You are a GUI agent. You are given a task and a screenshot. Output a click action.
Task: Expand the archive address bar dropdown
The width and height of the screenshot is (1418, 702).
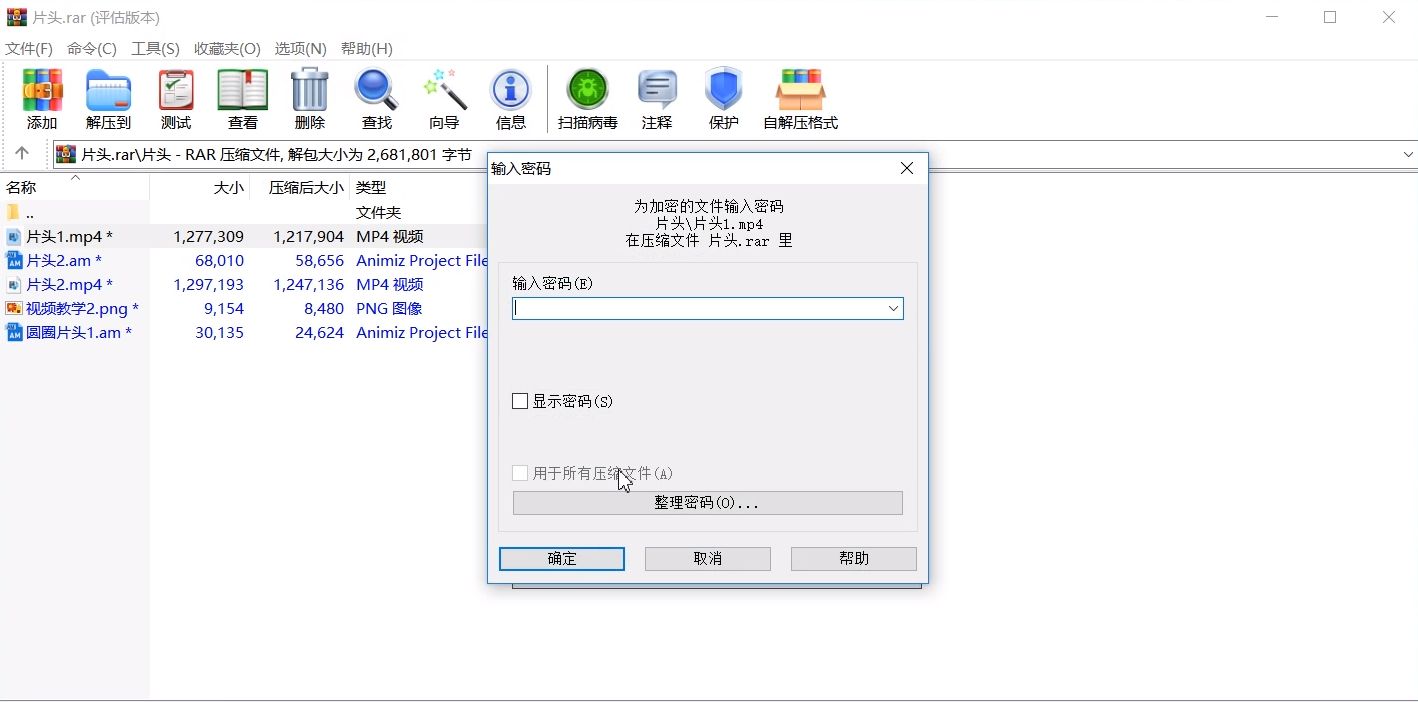1407,154
